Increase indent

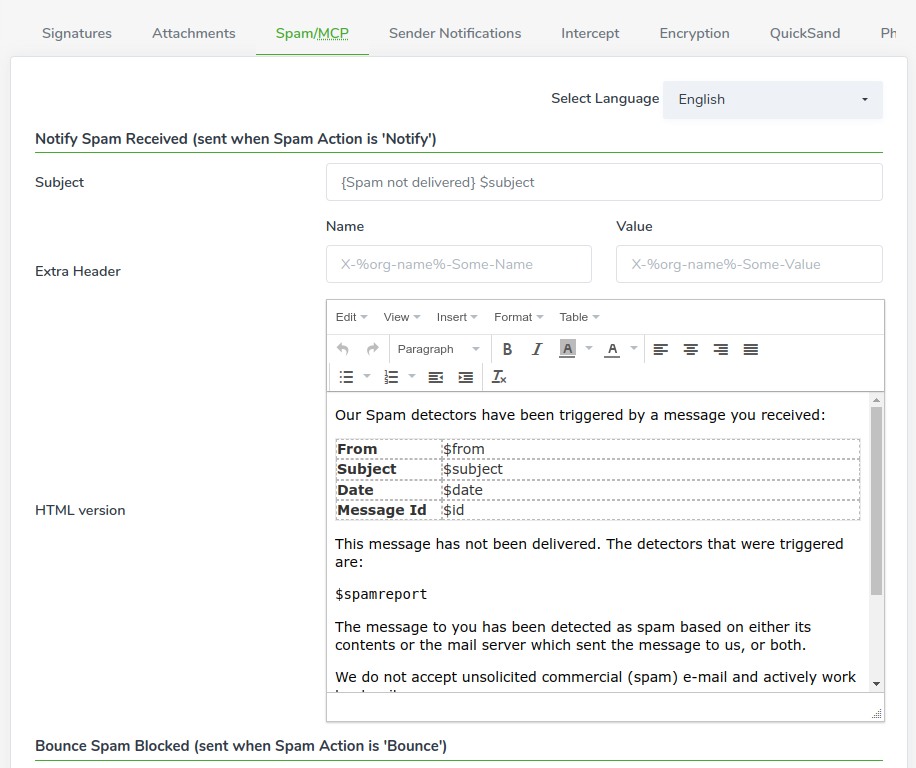click(x=466, y=377)
